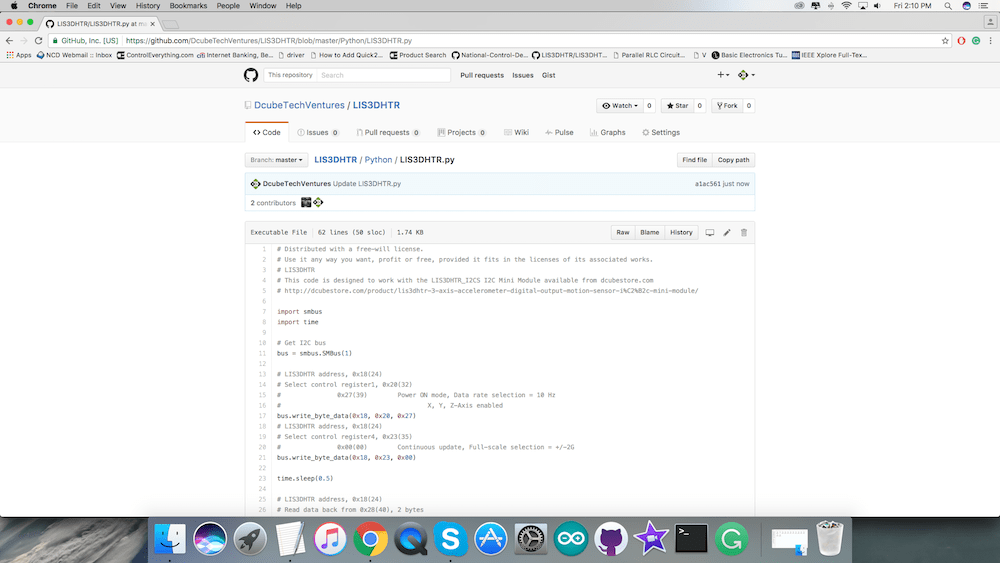Open the Python folder breadcrumb link
Image resolution: width=1000 pixels, height=563 pixels.
(378, 160)
